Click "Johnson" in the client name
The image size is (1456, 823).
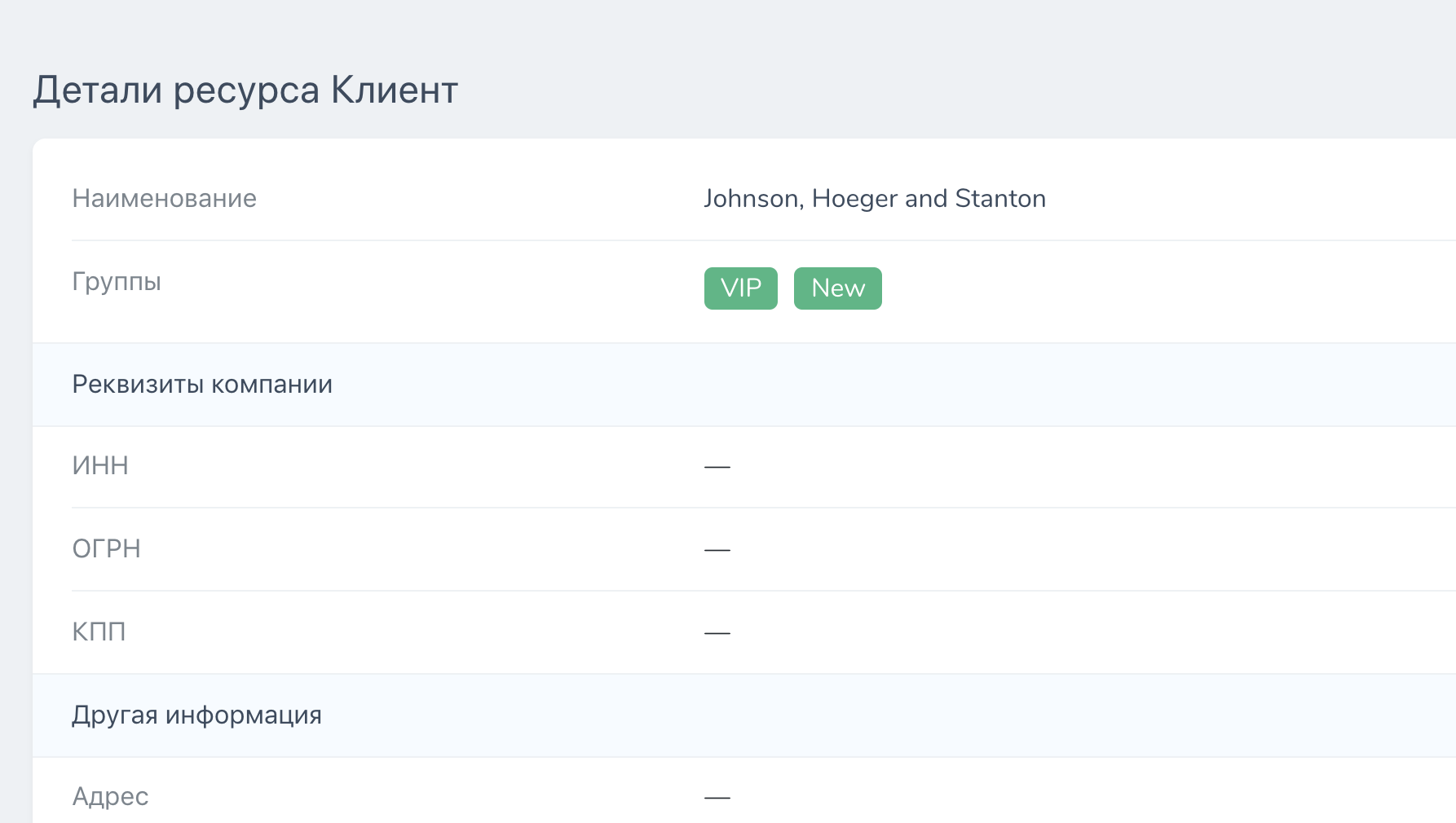(751, 199)
